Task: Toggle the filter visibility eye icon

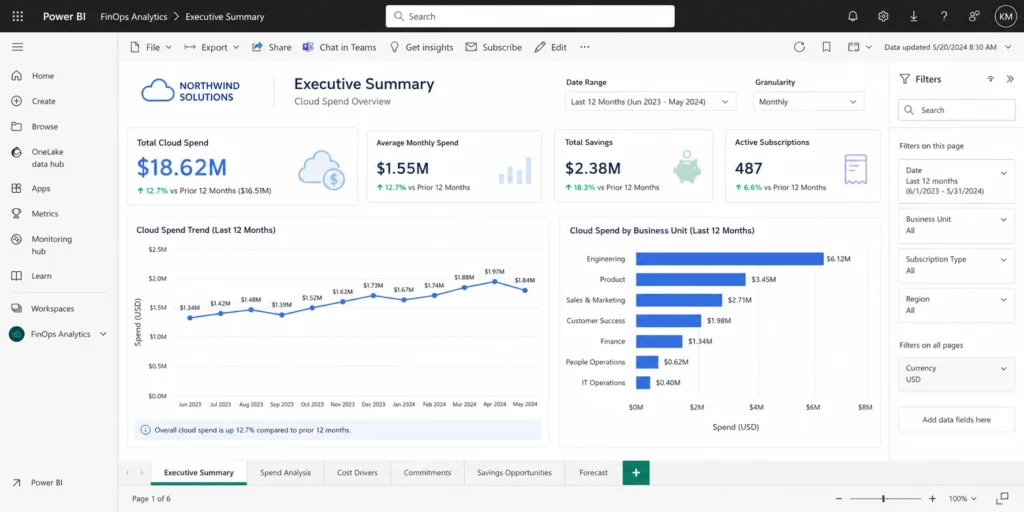Action: (x=991, y=79)
